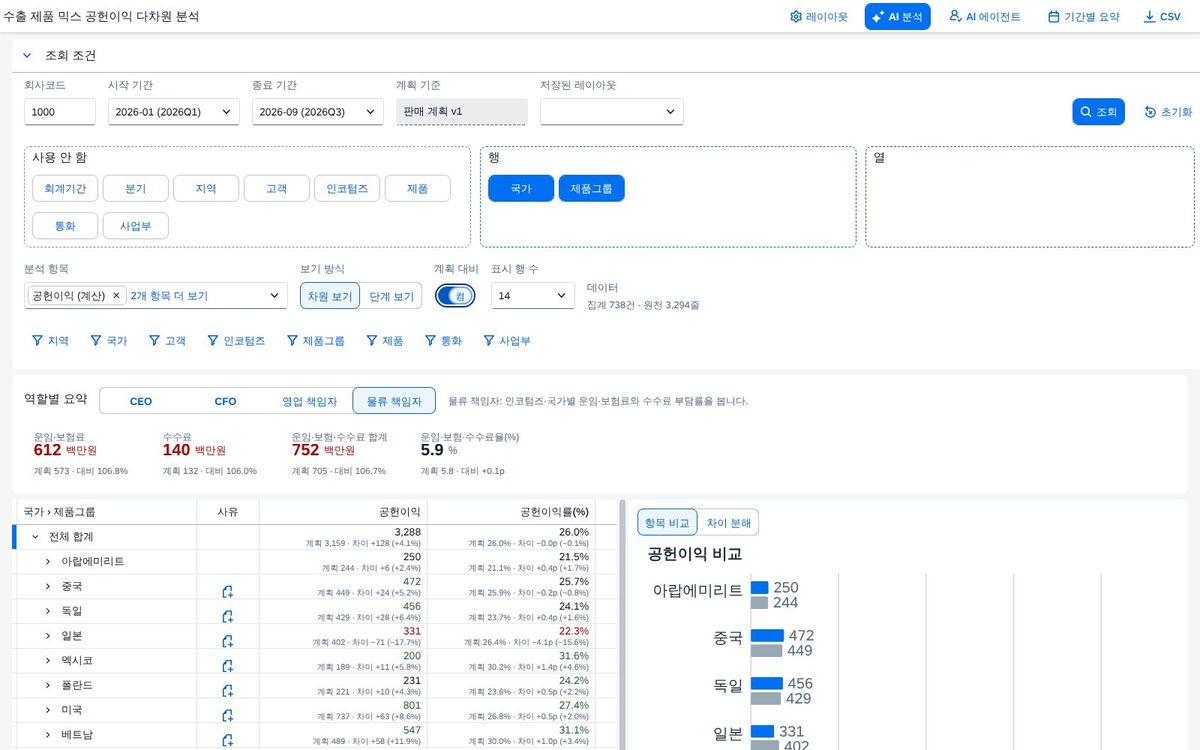Select the CEO role tab

pos(141,401)
